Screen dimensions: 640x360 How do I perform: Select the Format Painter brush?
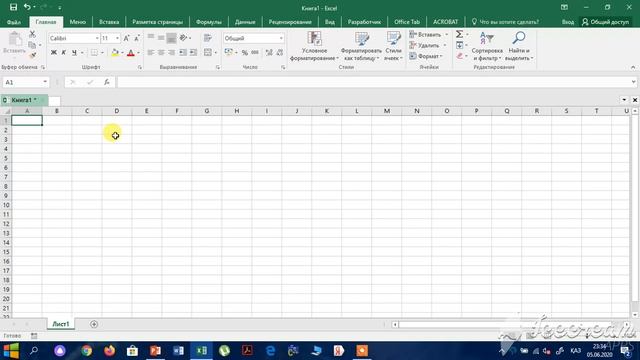click(33, 55)
